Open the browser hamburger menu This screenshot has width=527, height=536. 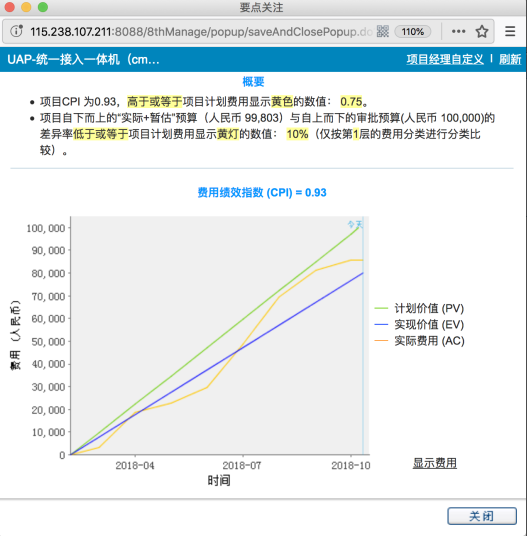point(510,31)
